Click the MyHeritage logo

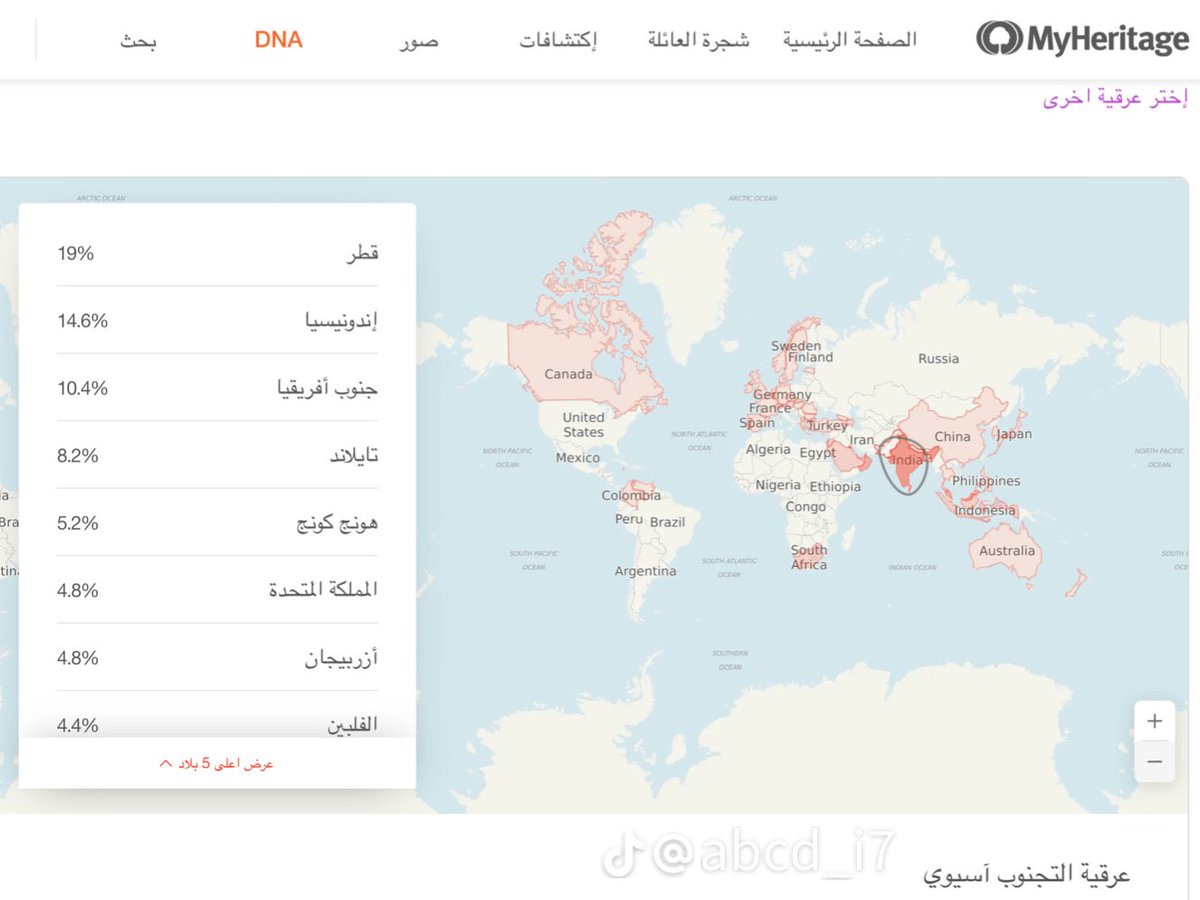(1083, 39)
